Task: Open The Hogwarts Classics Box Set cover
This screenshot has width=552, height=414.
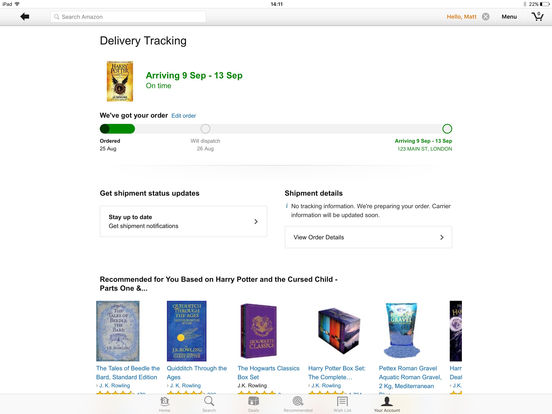Action: coord(259,331)
